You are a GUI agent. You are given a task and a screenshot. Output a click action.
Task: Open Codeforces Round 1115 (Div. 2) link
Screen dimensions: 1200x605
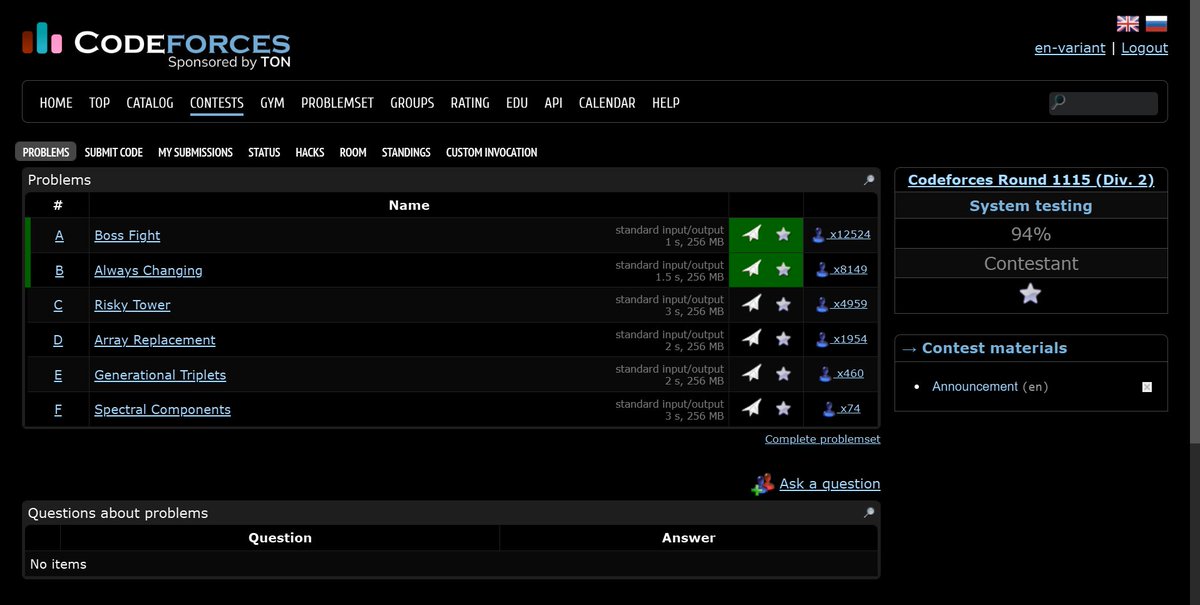[x=1031, y=180]
